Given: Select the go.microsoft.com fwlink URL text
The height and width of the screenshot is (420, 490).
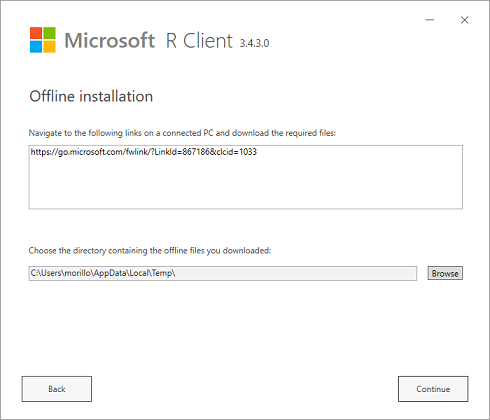Looking at the screenshot, I should (144, 152).
